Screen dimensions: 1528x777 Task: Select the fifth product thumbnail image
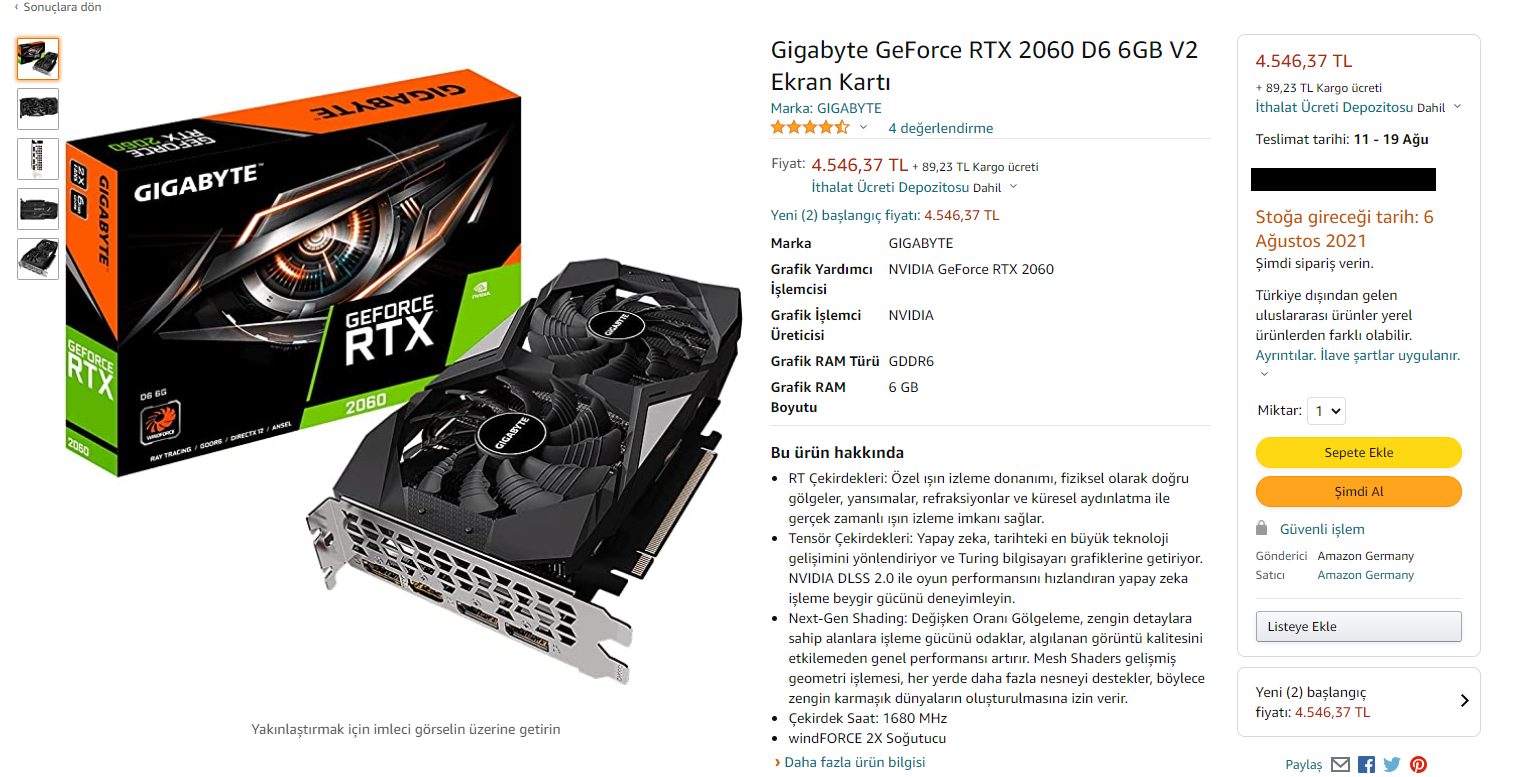tap(38, 259)
